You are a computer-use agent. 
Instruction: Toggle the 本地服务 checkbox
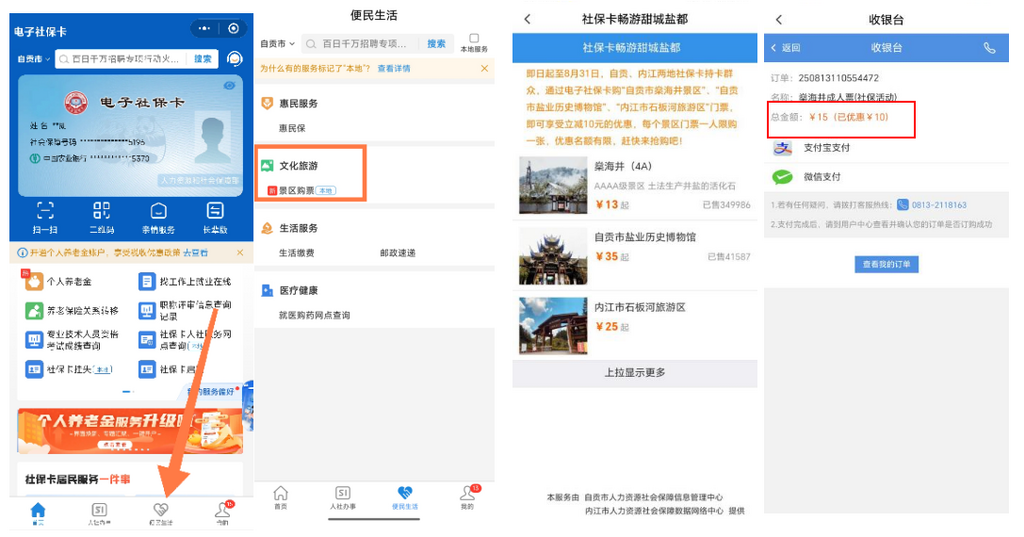[x=474, y=42]
